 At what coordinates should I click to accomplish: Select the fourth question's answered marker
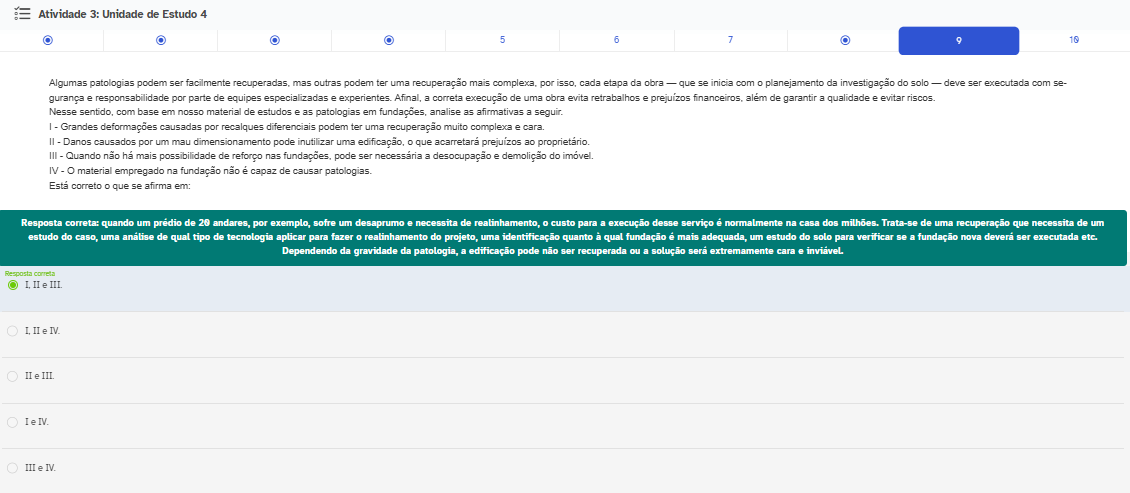pos(389,40)
